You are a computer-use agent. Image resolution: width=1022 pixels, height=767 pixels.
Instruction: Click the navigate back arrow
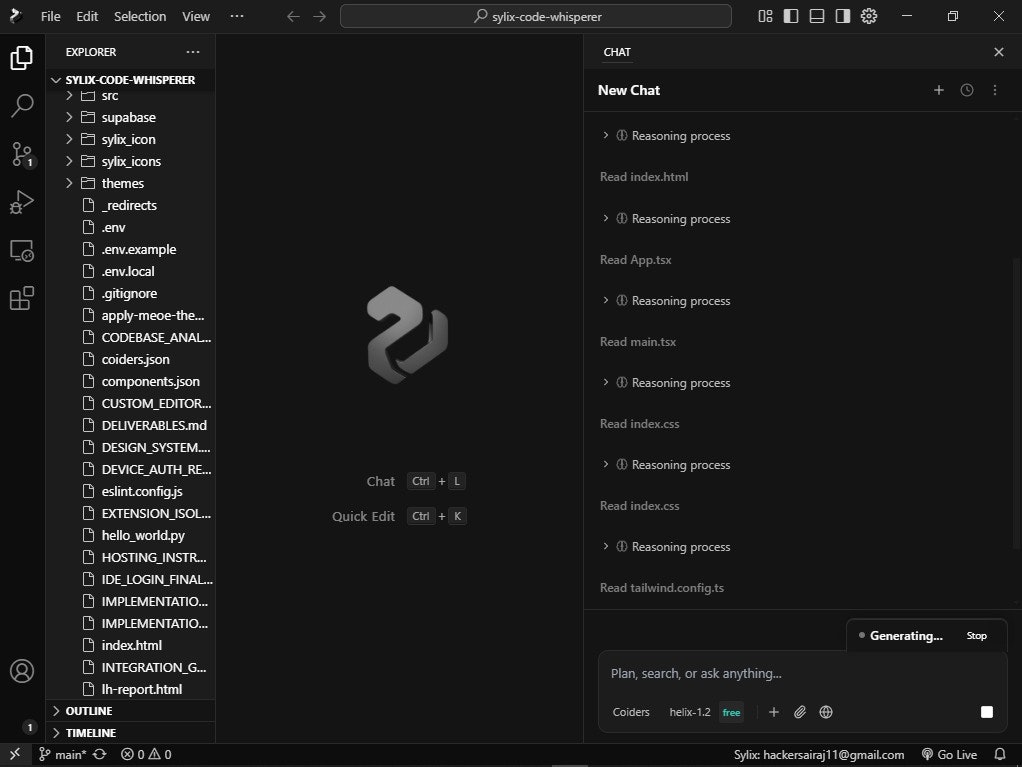click(293, 16)
